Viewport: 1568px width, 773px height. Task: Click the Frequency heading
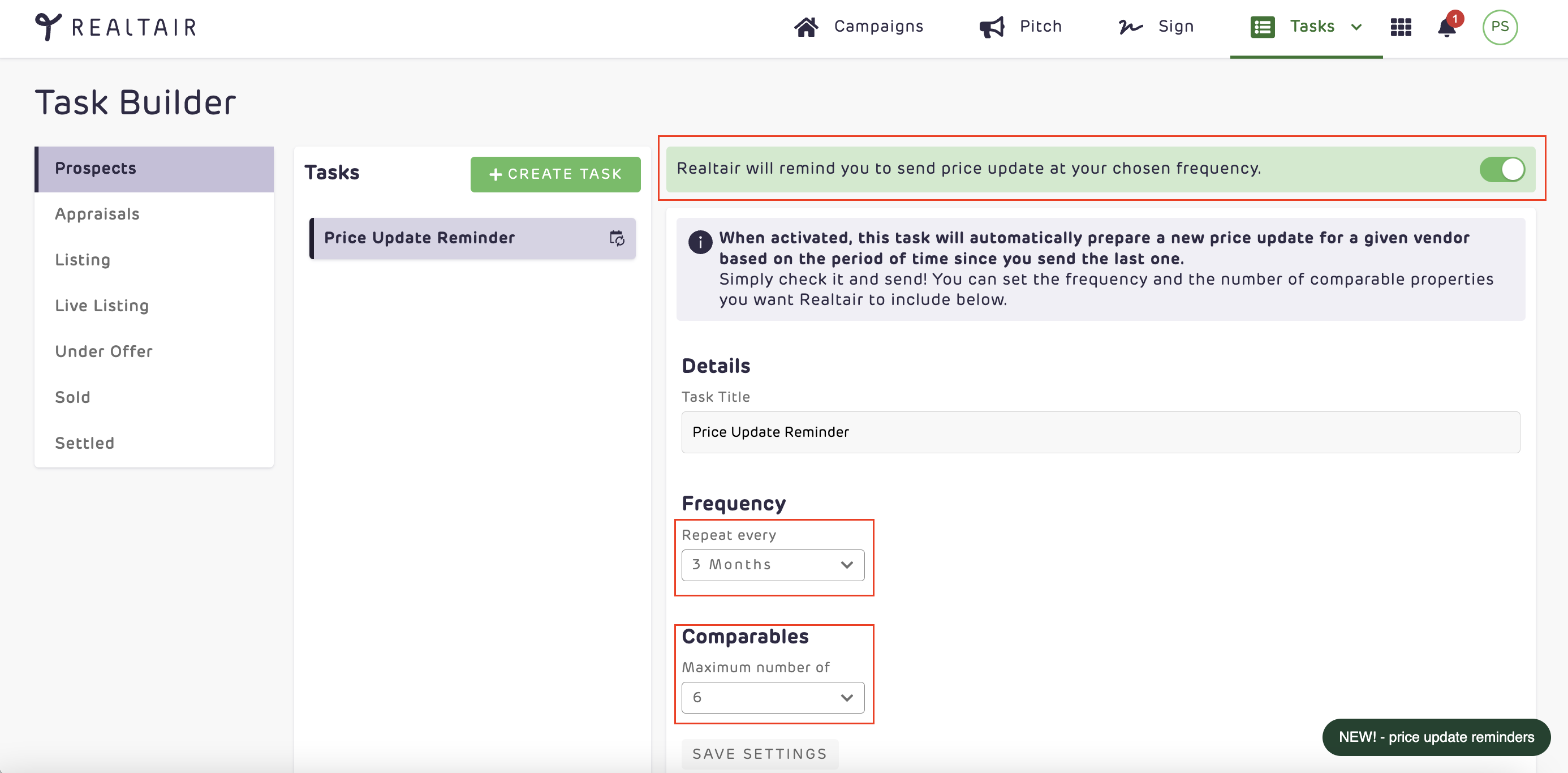tap(734, 504)
